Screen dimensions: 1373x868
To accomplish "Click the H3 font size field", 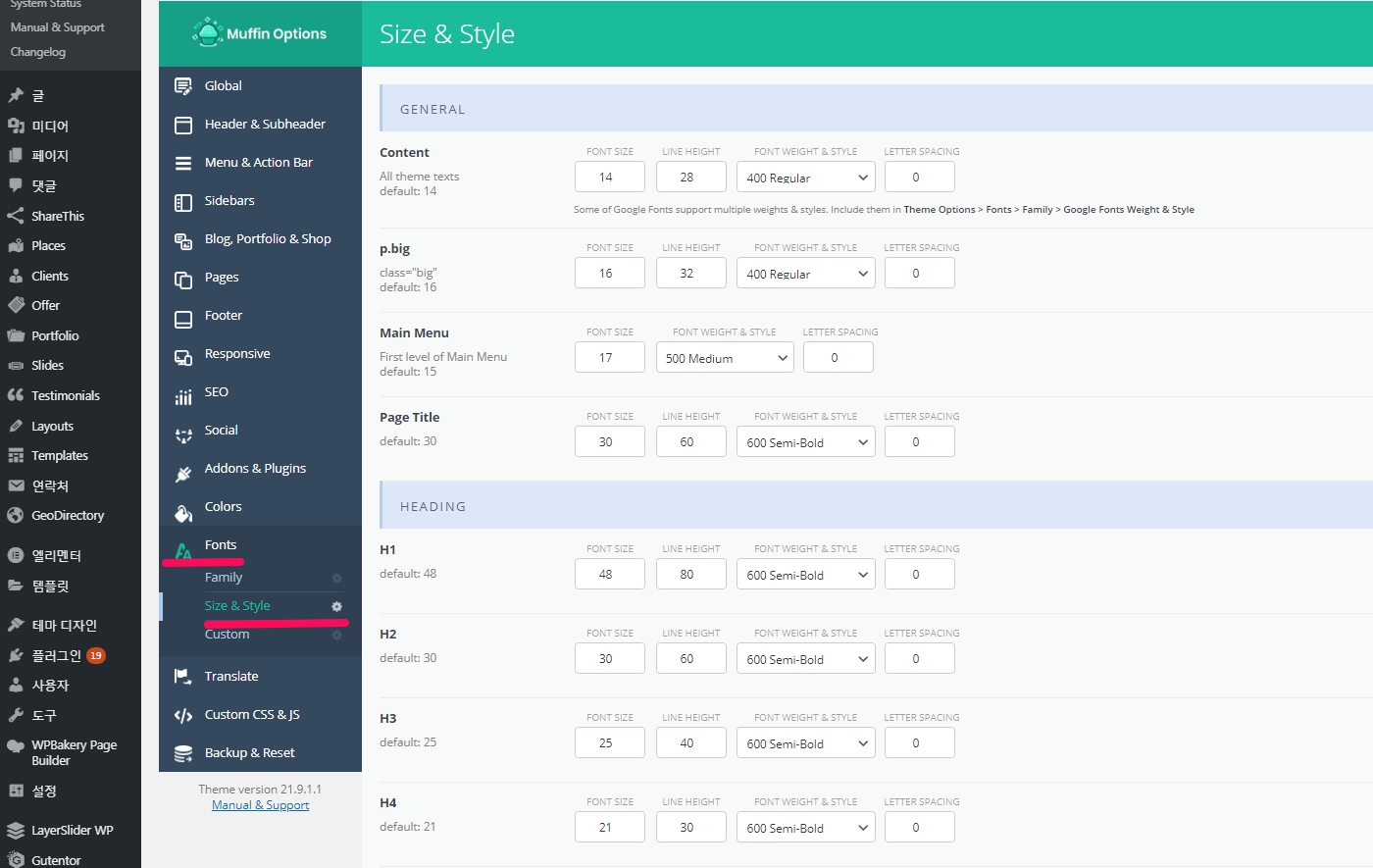I will (610, 743).
